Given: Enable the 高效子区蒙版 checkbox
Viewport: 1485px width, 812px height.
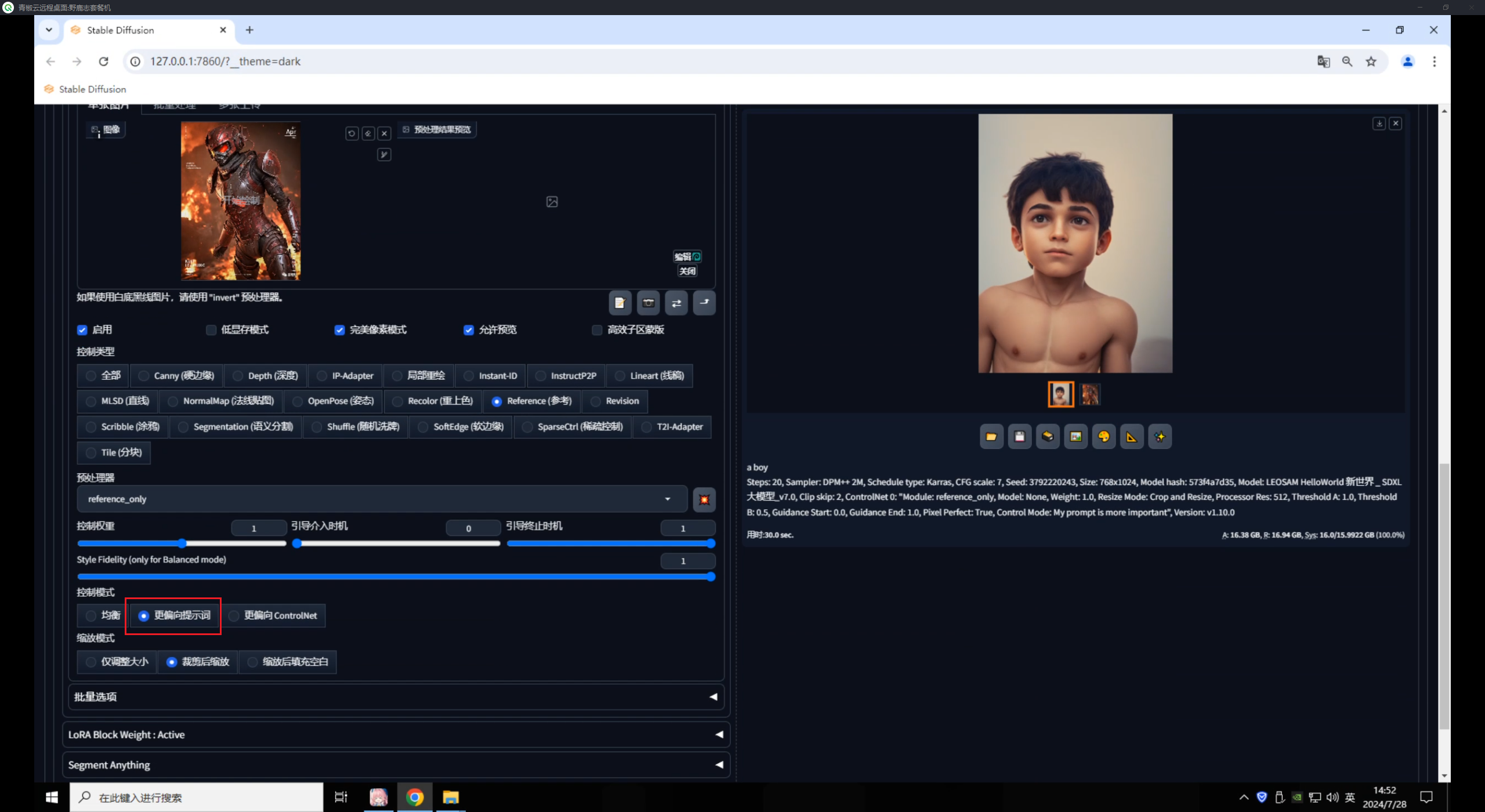Looking at the screenshot, I should coord(597,330).
